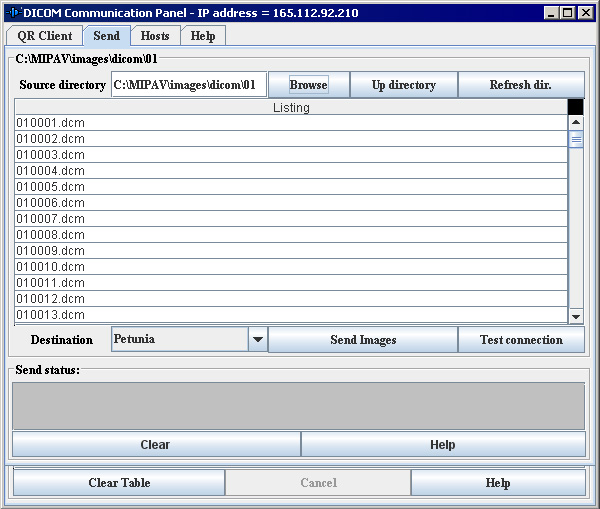Click the Clear Table button
The height and width of the screenshot is (509, 600).
[x=119, y=483]
